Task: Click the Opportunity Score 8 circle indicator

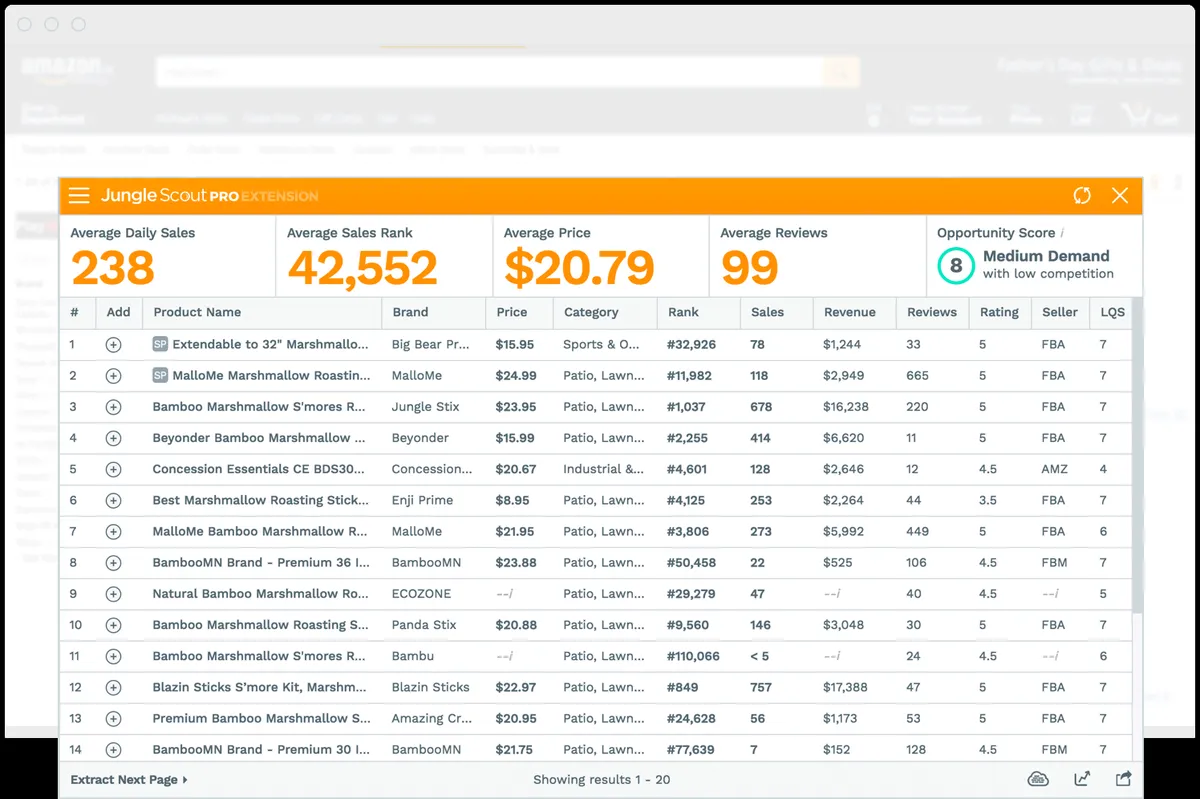Action: (x=956, y=266)
